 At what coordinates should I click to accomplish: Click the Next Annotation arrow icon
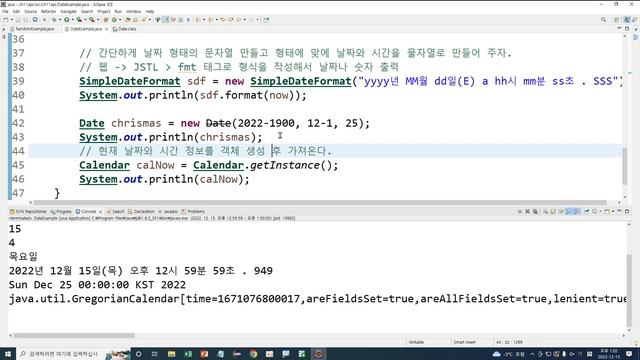click(198, 20)
